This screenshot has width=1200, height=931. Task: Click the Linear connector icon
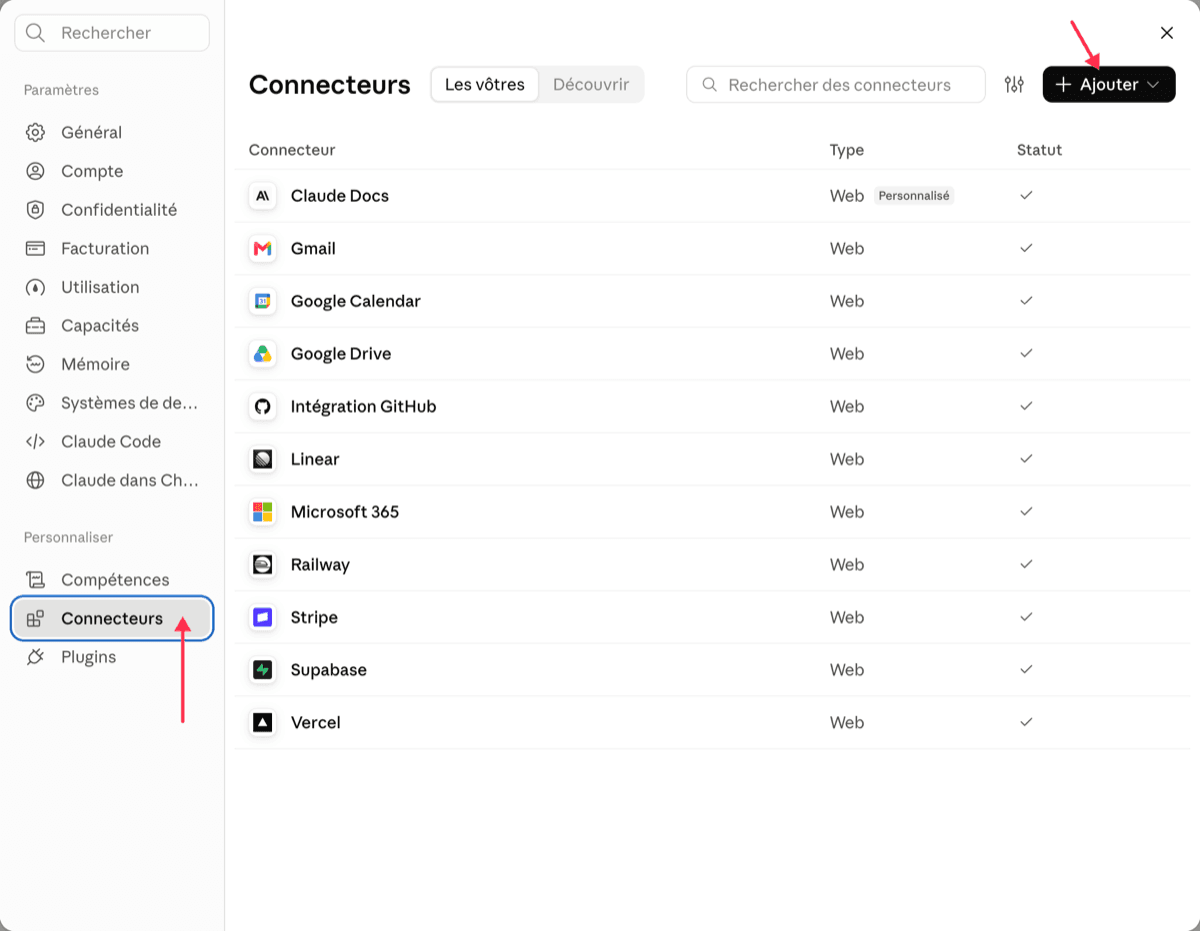(263, 459)
